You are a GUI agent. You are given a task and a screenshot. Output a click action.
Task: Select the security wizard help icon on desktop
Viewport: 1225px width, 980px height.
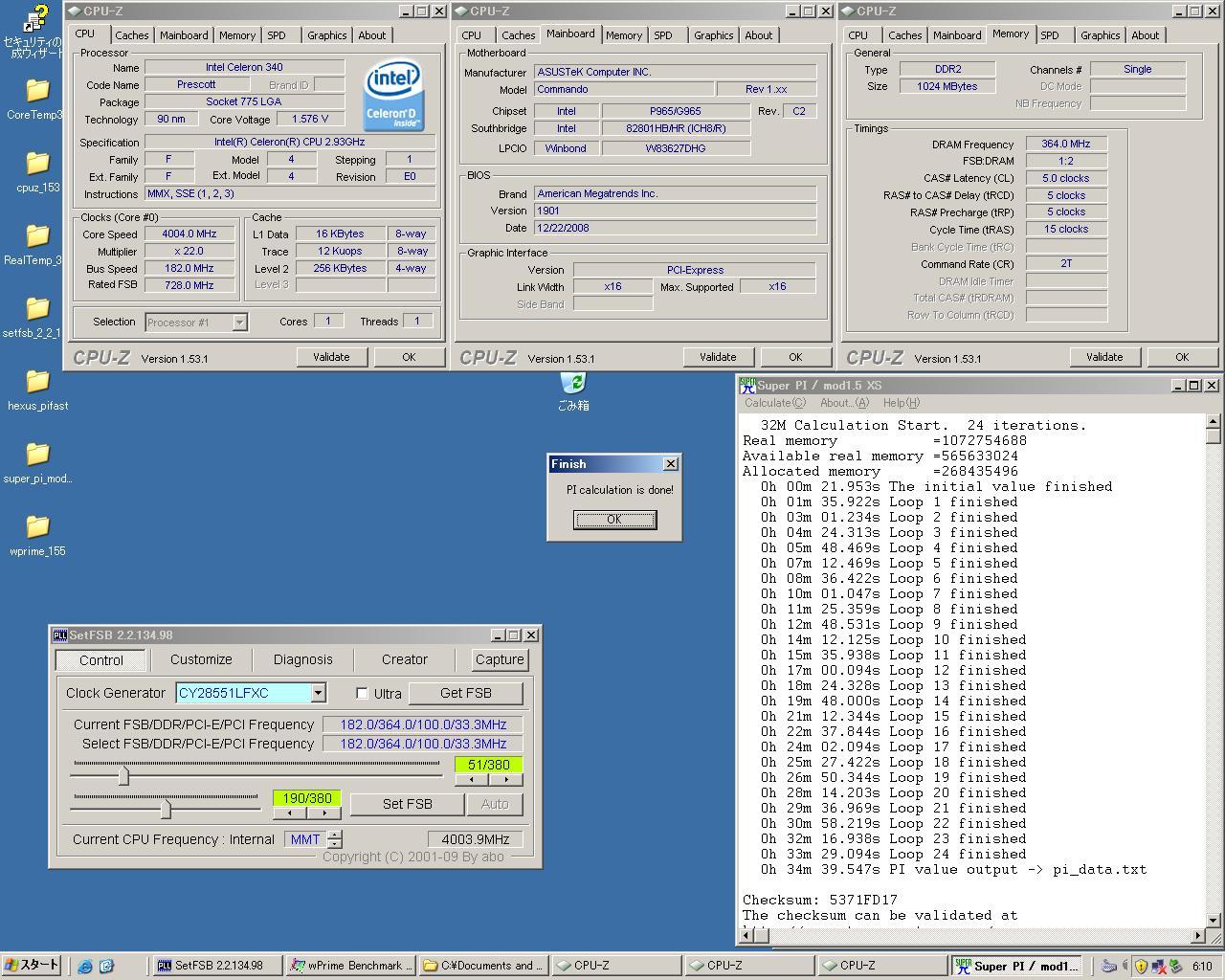(36, 18)
